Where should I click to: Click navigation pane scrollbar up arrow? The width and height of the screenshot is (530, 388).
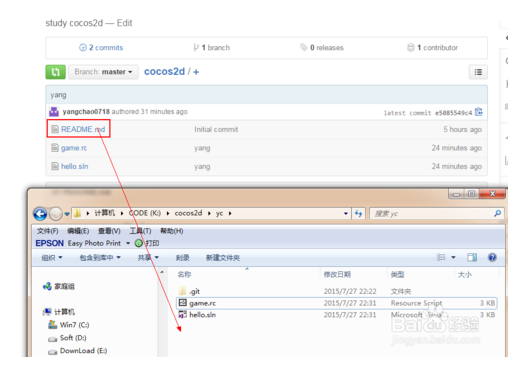click(162, 272)
